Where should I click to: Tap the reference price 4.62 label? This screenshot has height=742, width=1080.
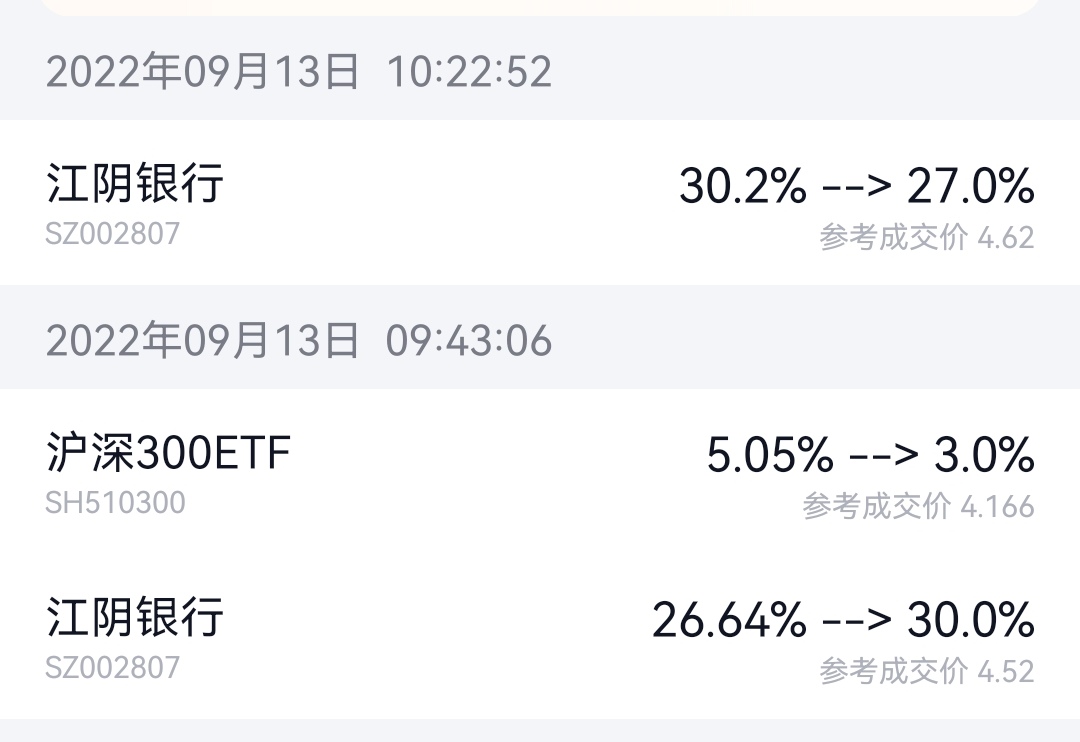pos(926,238)
